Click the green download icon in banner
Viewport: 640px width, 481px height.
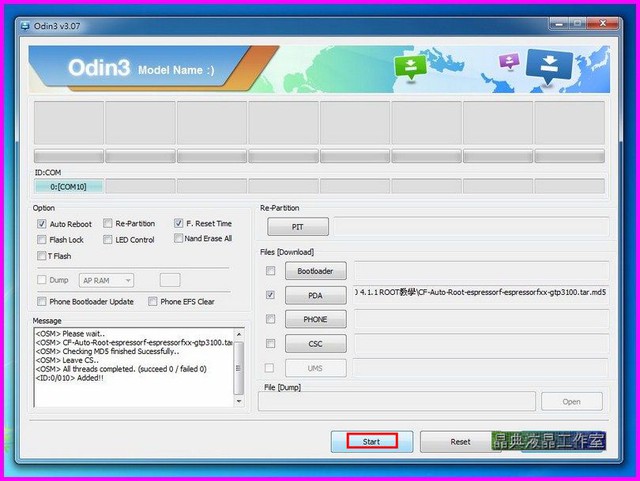point(410,67)
